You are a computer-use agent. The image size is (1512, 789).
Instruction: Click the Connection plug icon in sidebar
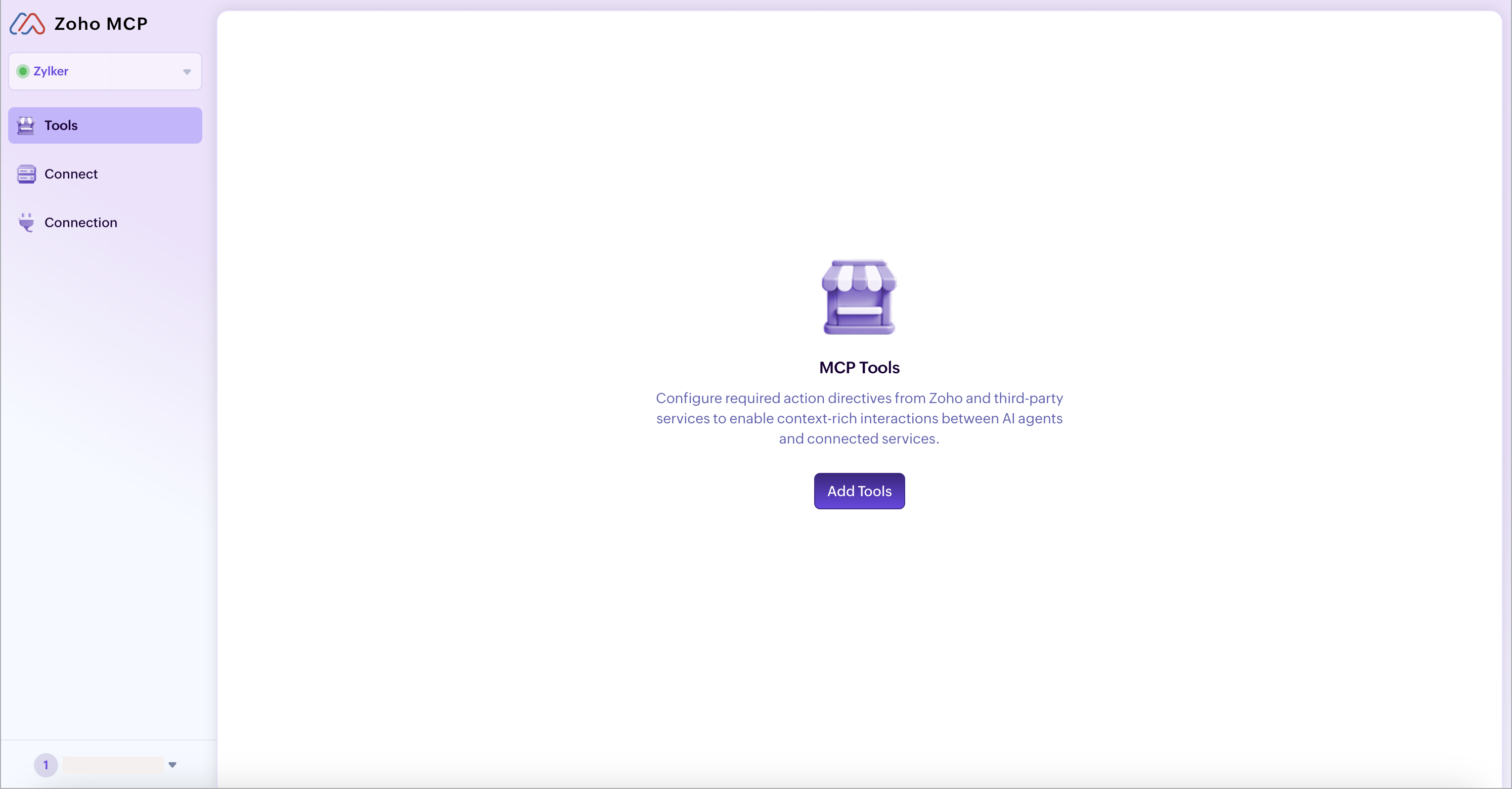pos(26,223)
